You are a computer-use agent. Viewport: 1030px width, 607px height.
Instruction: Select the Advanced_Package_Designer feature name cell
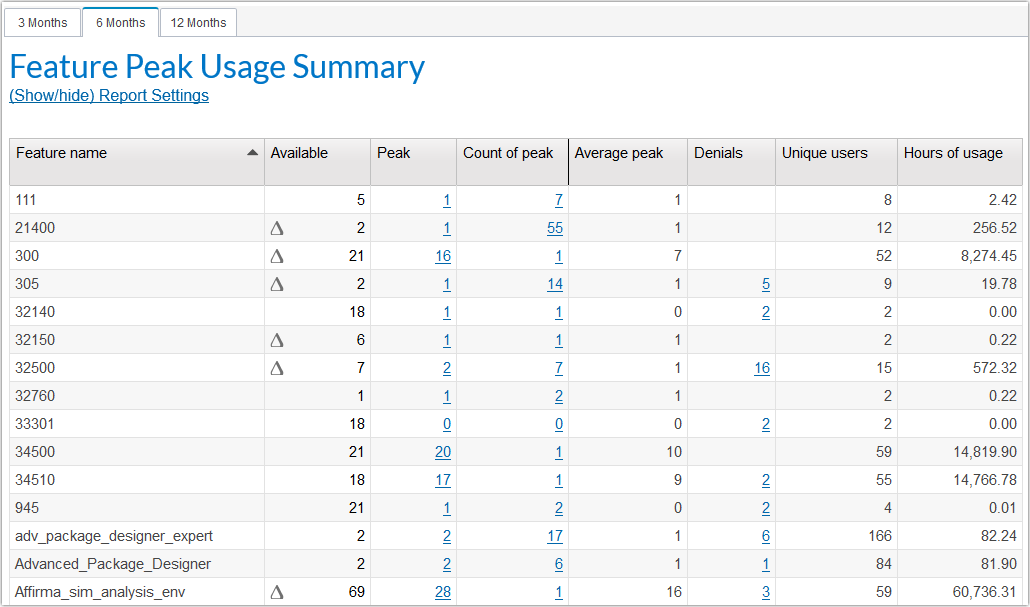113,564
